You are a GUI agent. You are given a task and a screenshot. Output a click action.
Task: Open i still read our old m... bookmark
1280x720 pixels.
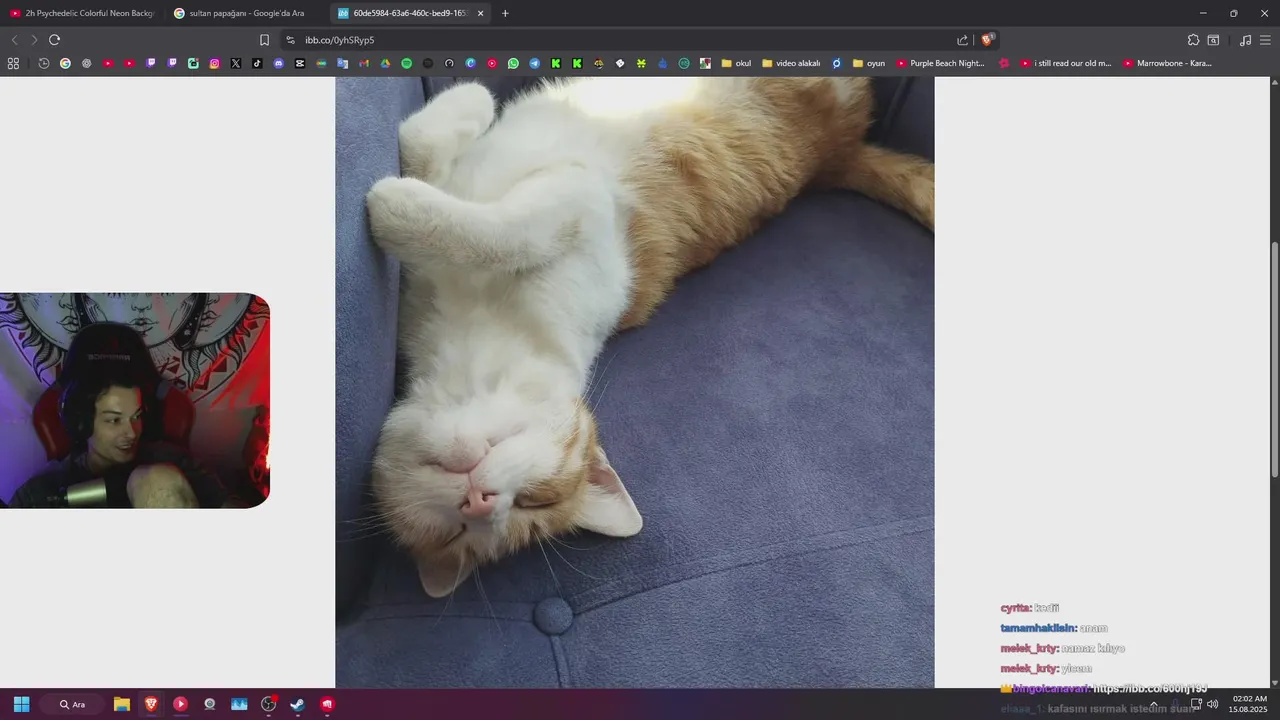pyautogui.click(x=1065, y=63)
